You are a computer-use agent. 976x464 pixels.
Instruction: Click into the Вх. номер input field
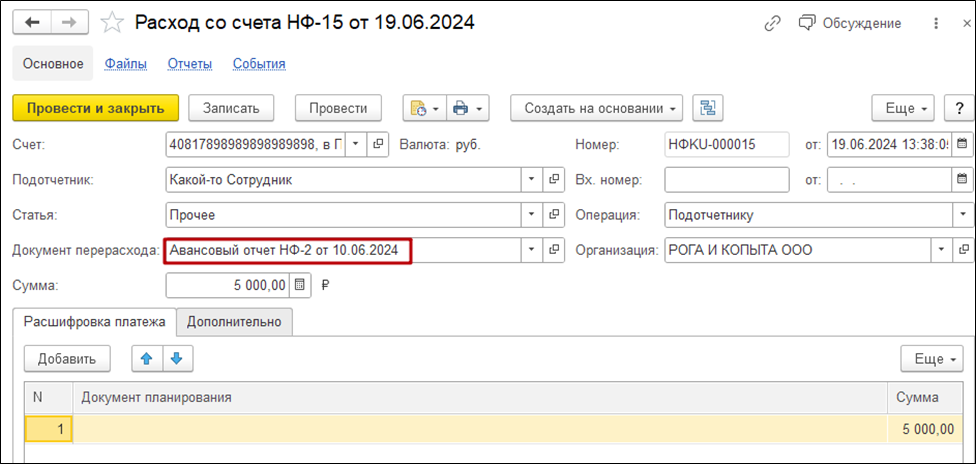point(726,180)
